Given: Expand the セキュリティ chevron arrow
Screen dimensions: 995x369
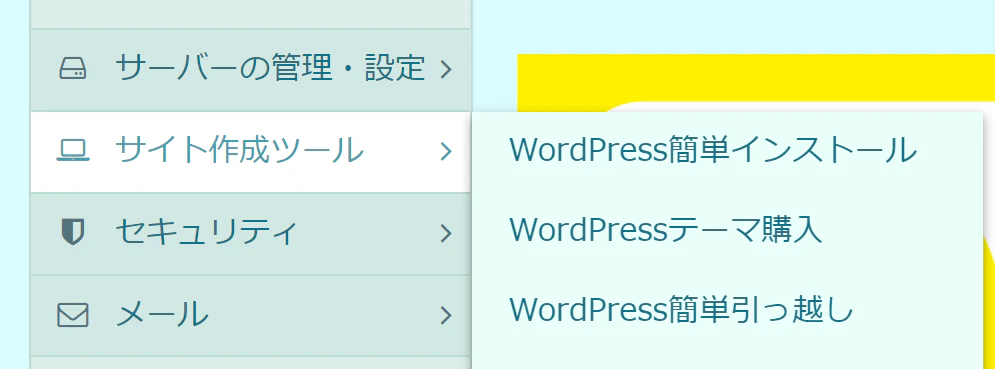Looking at the screenshot, I should point(446,233).
